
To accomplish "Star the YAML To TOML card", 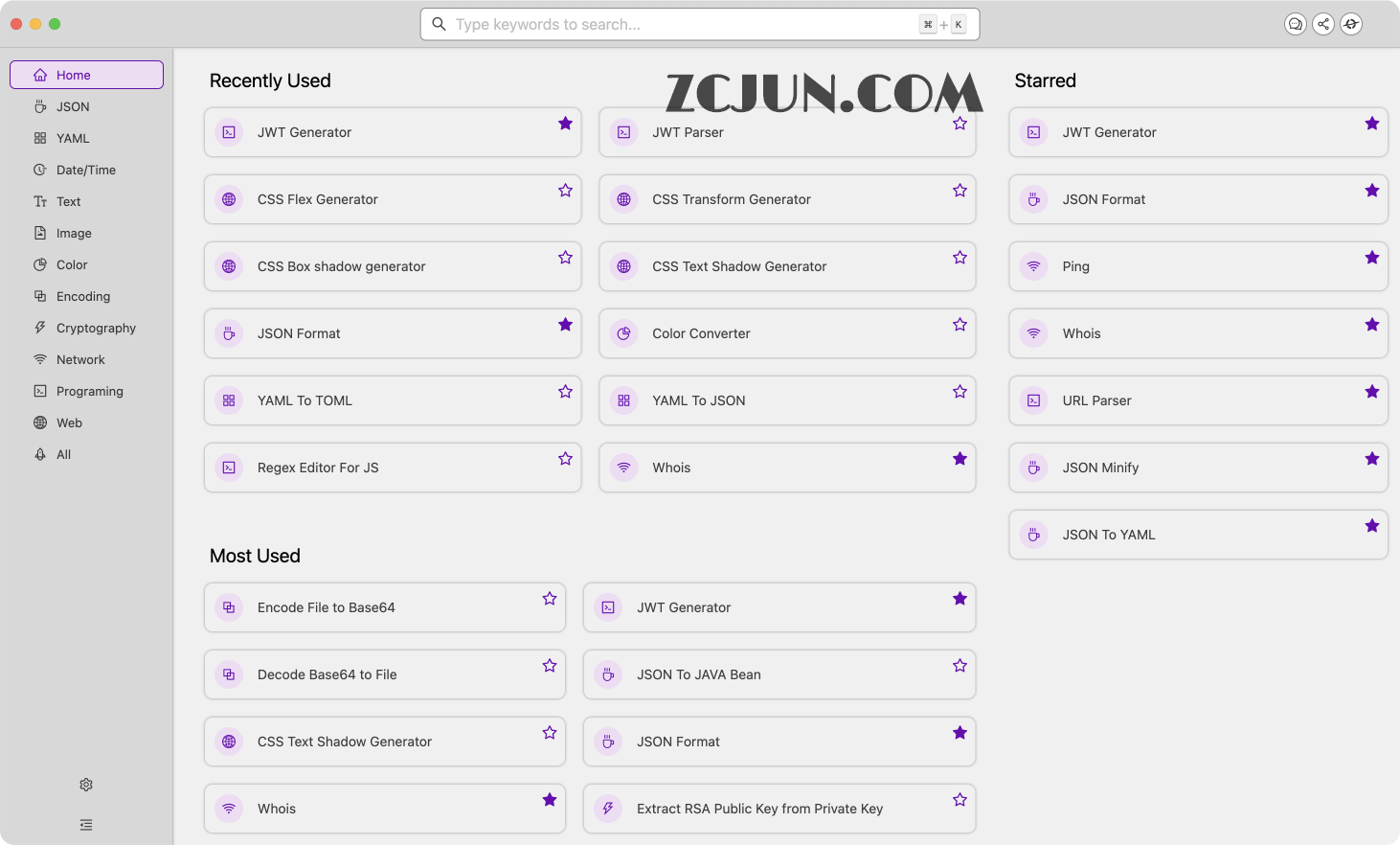I will point(565,392).
